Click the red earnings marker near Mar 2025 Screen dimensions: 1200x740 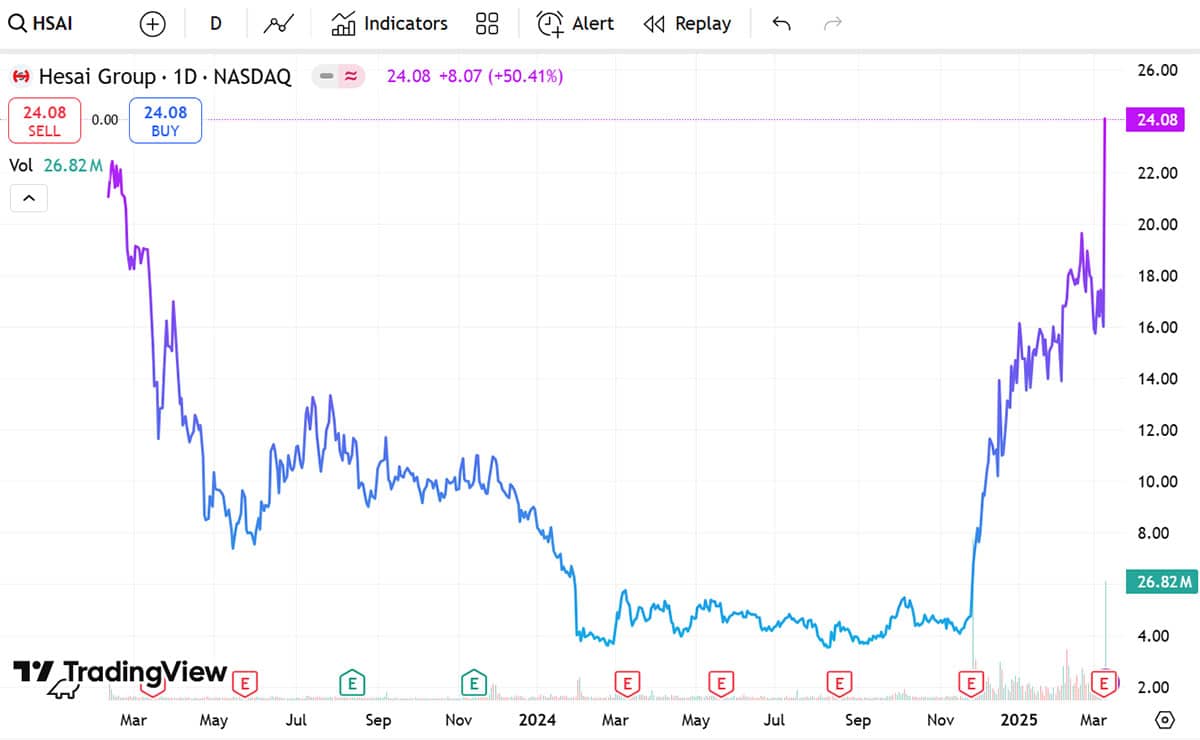(x=1104, y=684)
